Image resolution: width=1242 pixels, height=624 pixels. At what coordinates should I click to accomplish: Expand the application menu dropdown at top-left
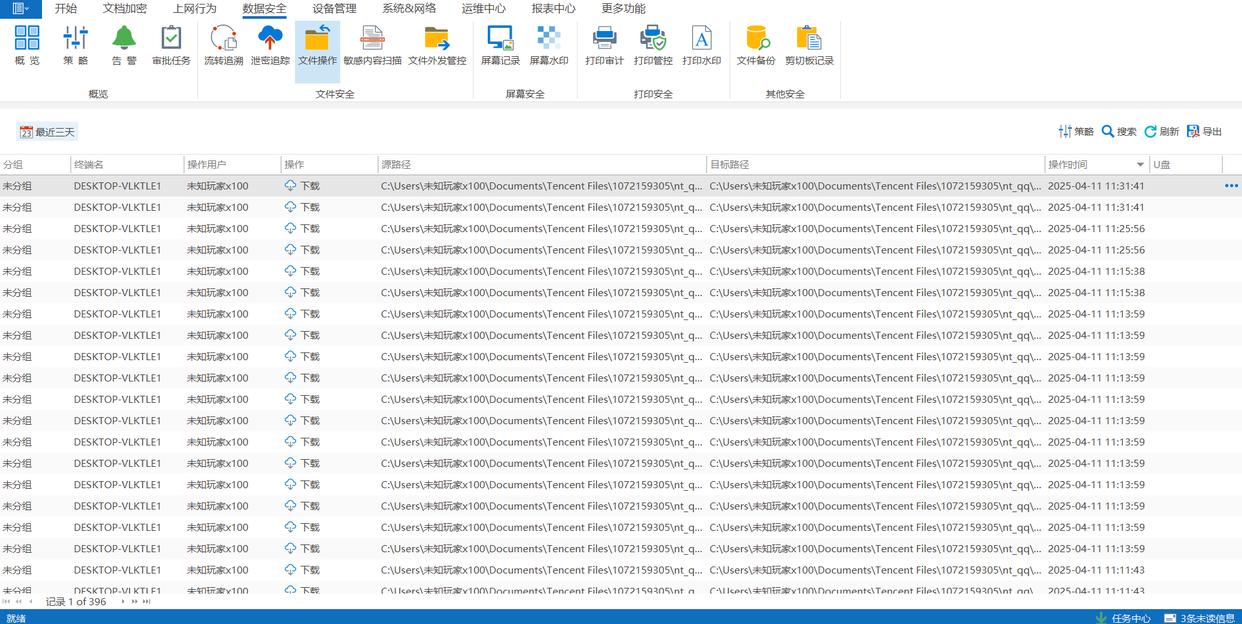pyautogui.click(x=20, y=9)
